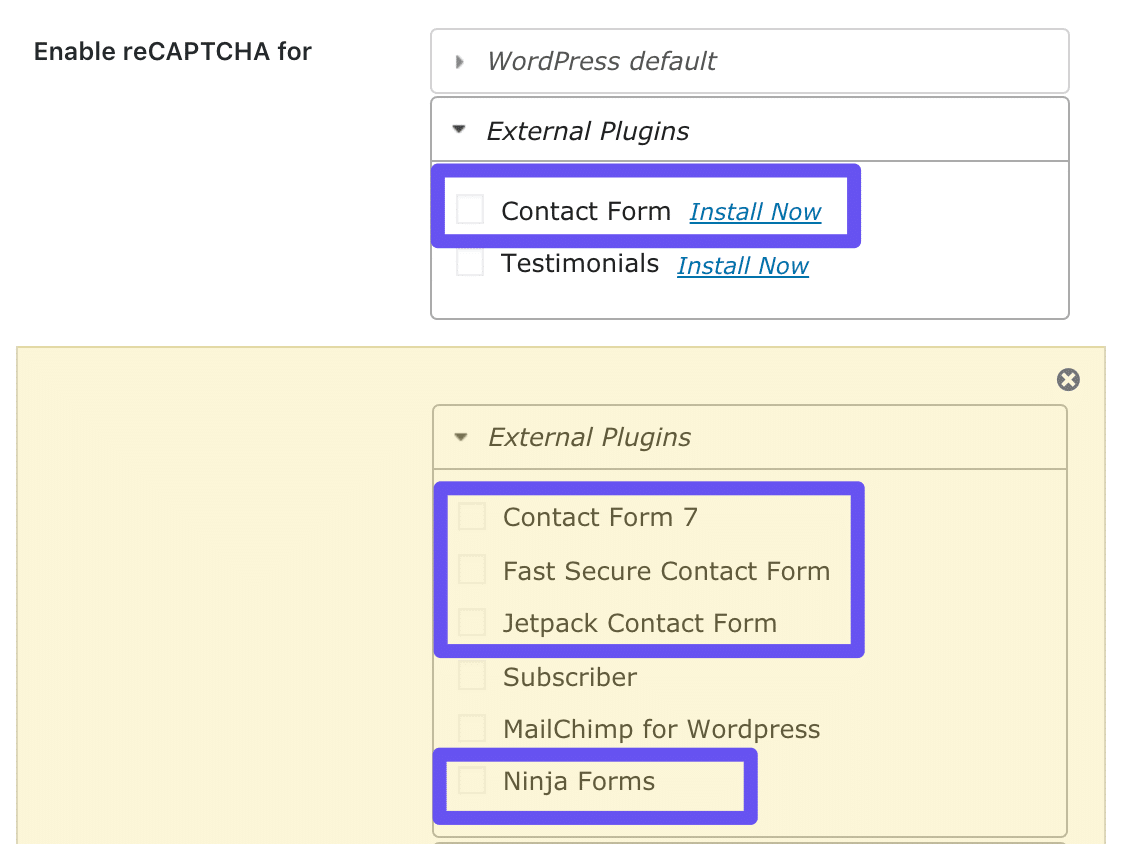1124x844 pixels.
Task: Click the WordPress default header row
Action: coord(601,61)
